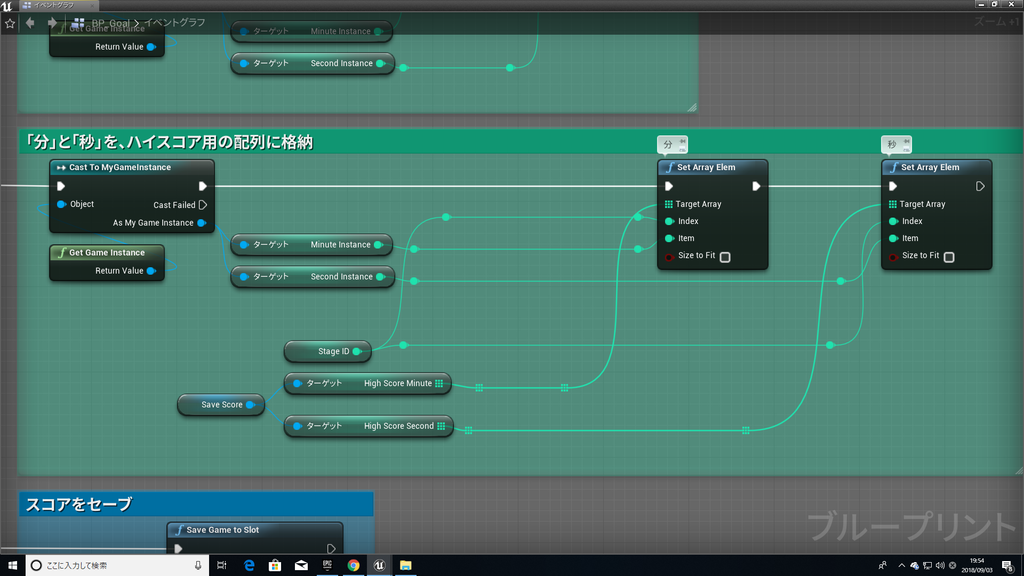Click the Cast Failed exec pin
Image resolution: width=1024 pixels, height=576 pixels.
(203, 204)
